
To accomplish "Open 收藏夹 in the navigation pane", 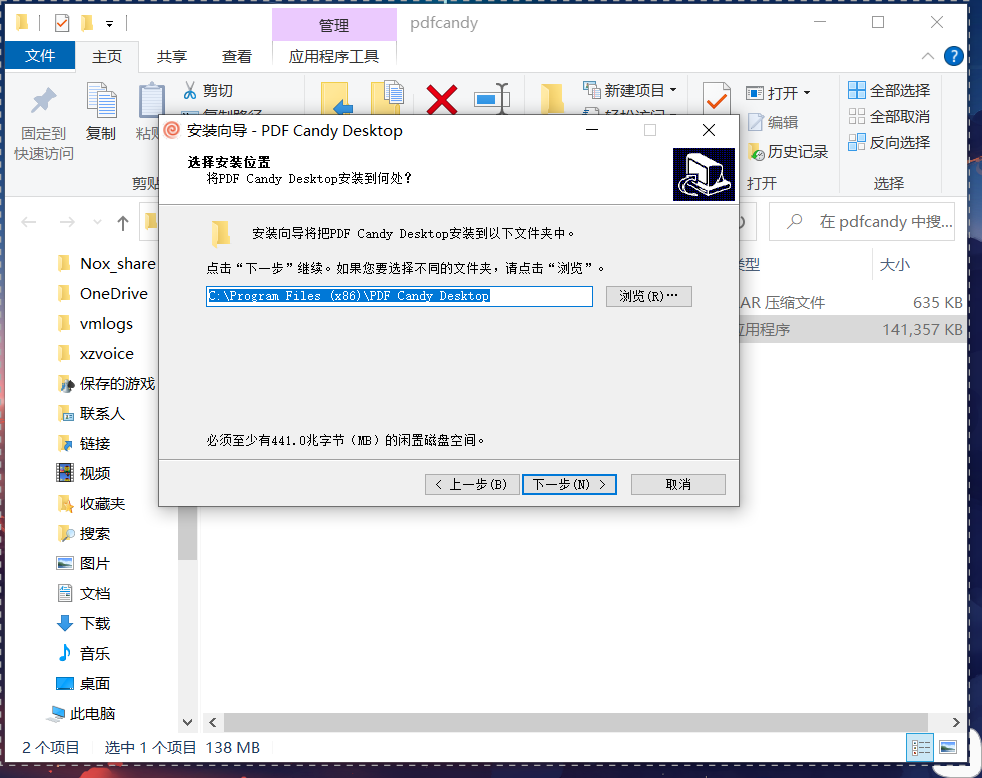I will [x=91, y=504].
